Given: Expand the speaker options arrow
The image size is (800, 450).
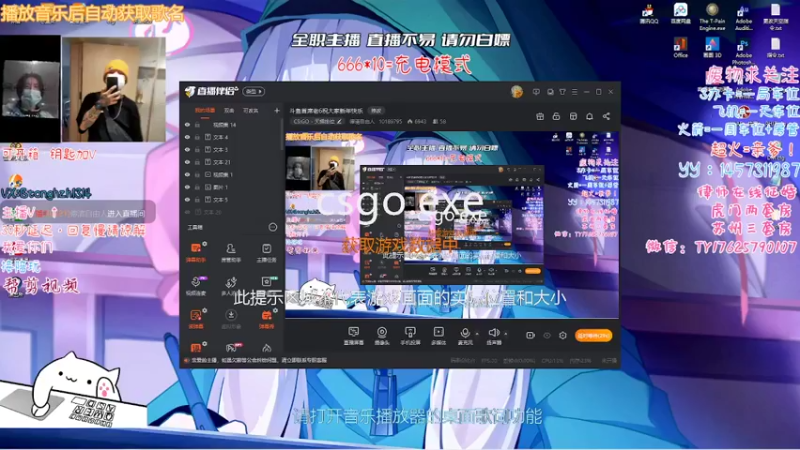Looking at the screenshot, I should [506, 334].
